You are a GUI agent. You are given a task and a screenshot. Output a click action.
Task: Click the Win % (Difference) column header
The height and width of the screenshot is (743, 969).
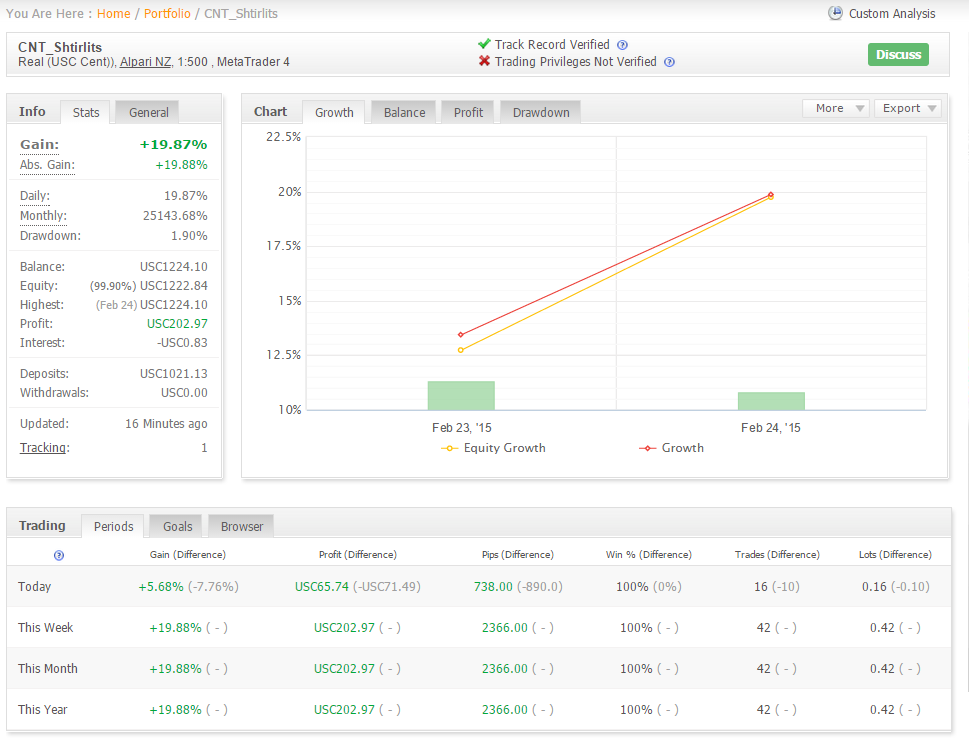pyautogui.click(x=649, y=555)
